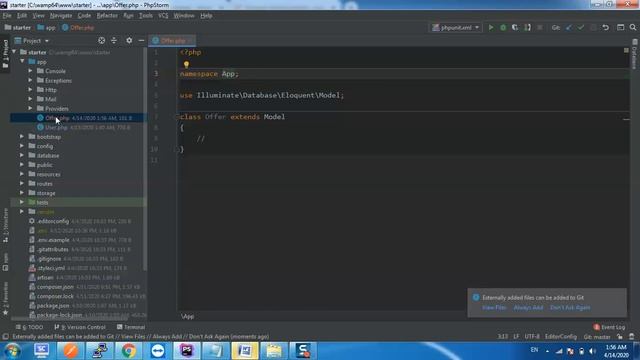Image resolution: width=640 pixels, height=360 pixels.
Task: Open PhpStorm from the Windows taskbar
Action: pyautogui.click(x=186, y=351)
